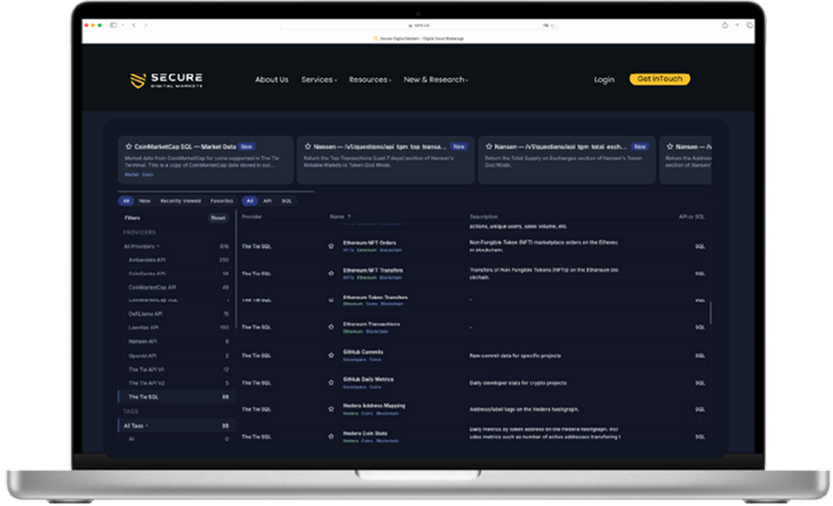The image size is (833, 506).
Task: Filter by SQL type pill
Action: (287, 201)
